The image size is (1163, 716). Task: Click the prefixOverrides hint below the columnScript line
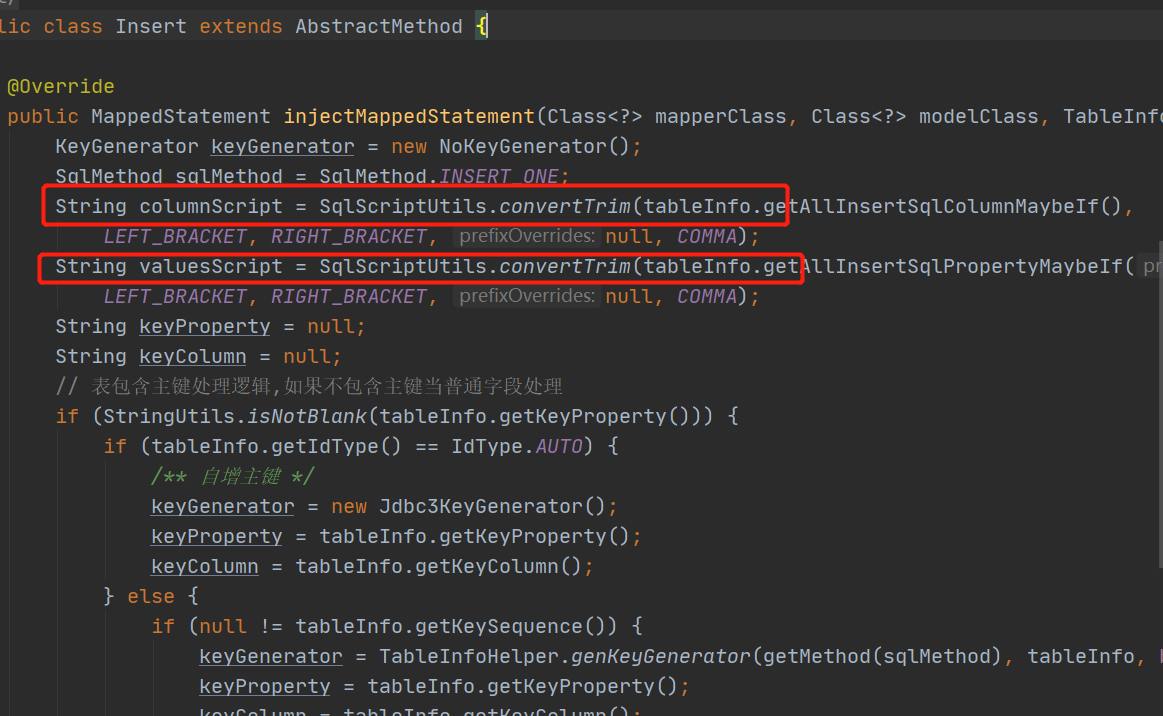tap(527, 237)
